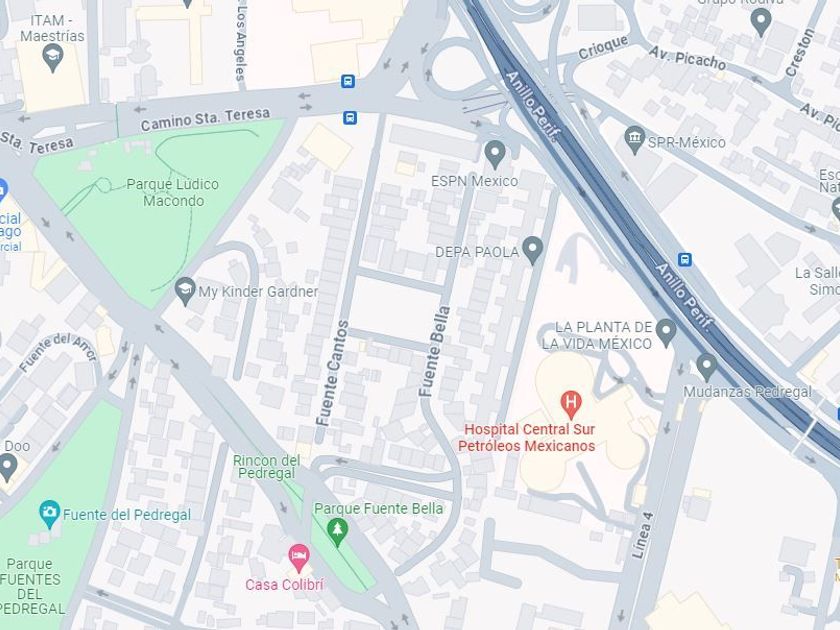The width and height of the screenshot is (840, 630).
Task: Select the upper Camino Sta. Teresa bus stop
Action: (x=348, y=81)
